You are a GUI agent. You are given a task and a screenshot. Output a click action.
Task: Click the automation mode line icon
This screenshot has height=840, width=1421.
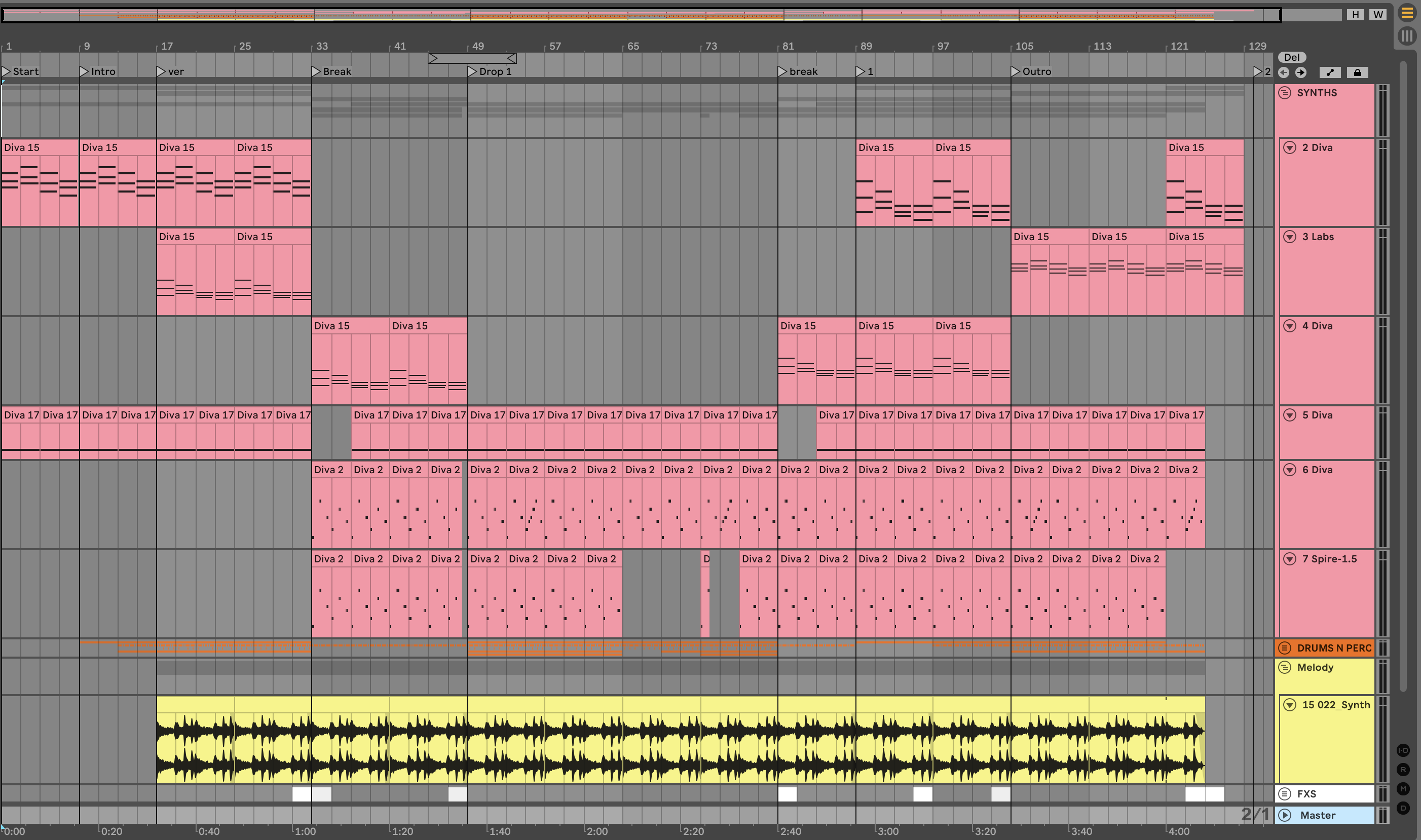point(1330,72)
